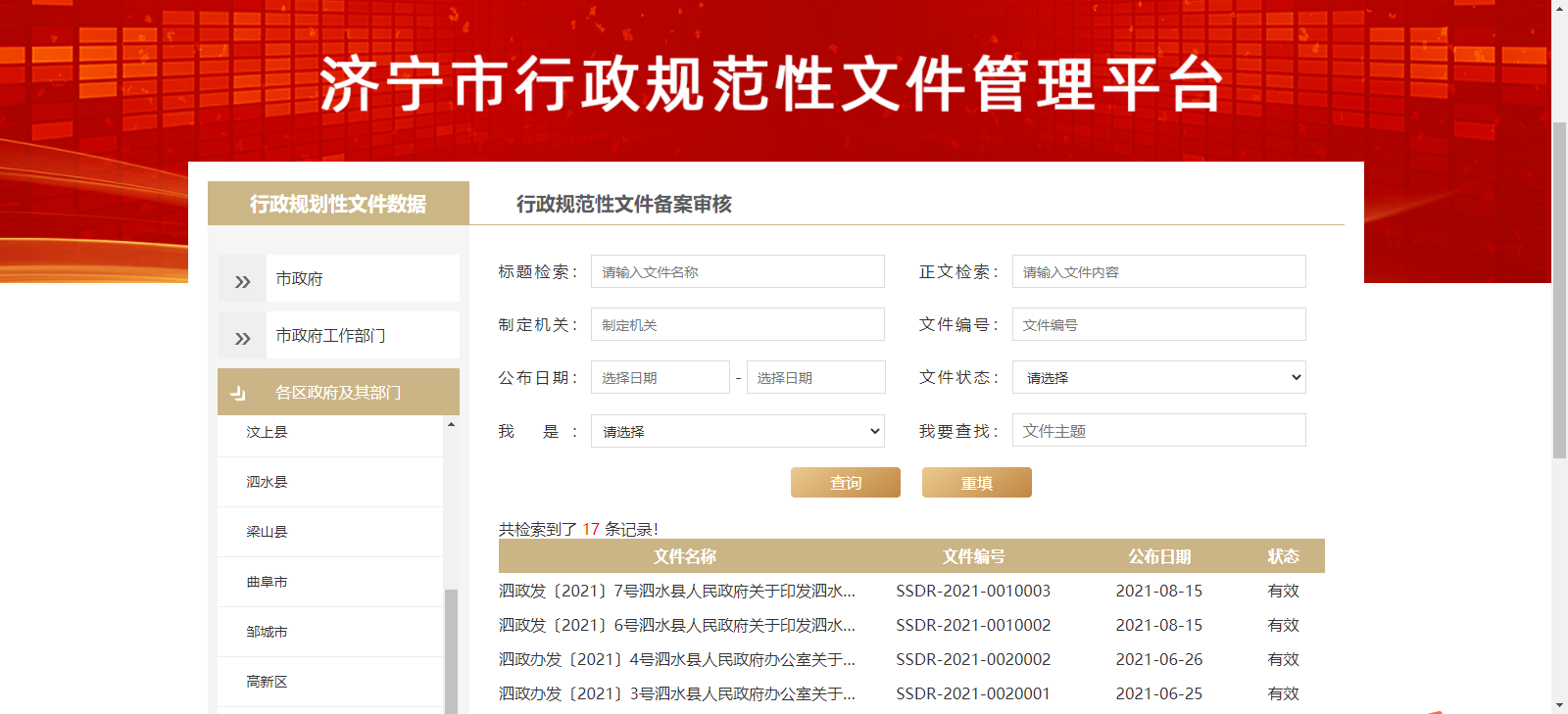Click the 公布日期 start date field
1568x714 pixels.
660,377
